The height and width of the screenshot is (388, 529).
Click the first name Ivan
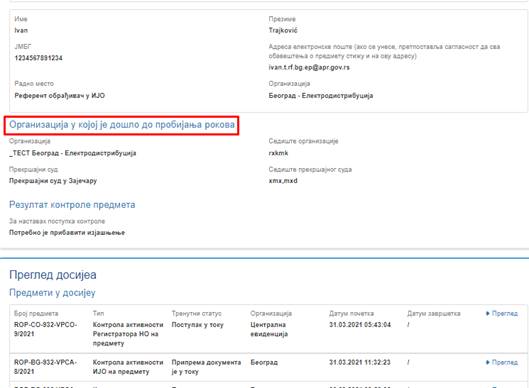point(21,30)
